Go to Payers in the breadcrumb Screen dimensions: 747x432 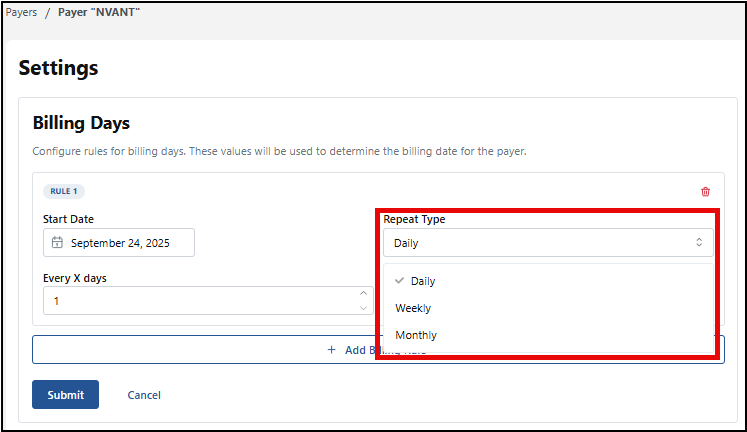click(21, 13)
